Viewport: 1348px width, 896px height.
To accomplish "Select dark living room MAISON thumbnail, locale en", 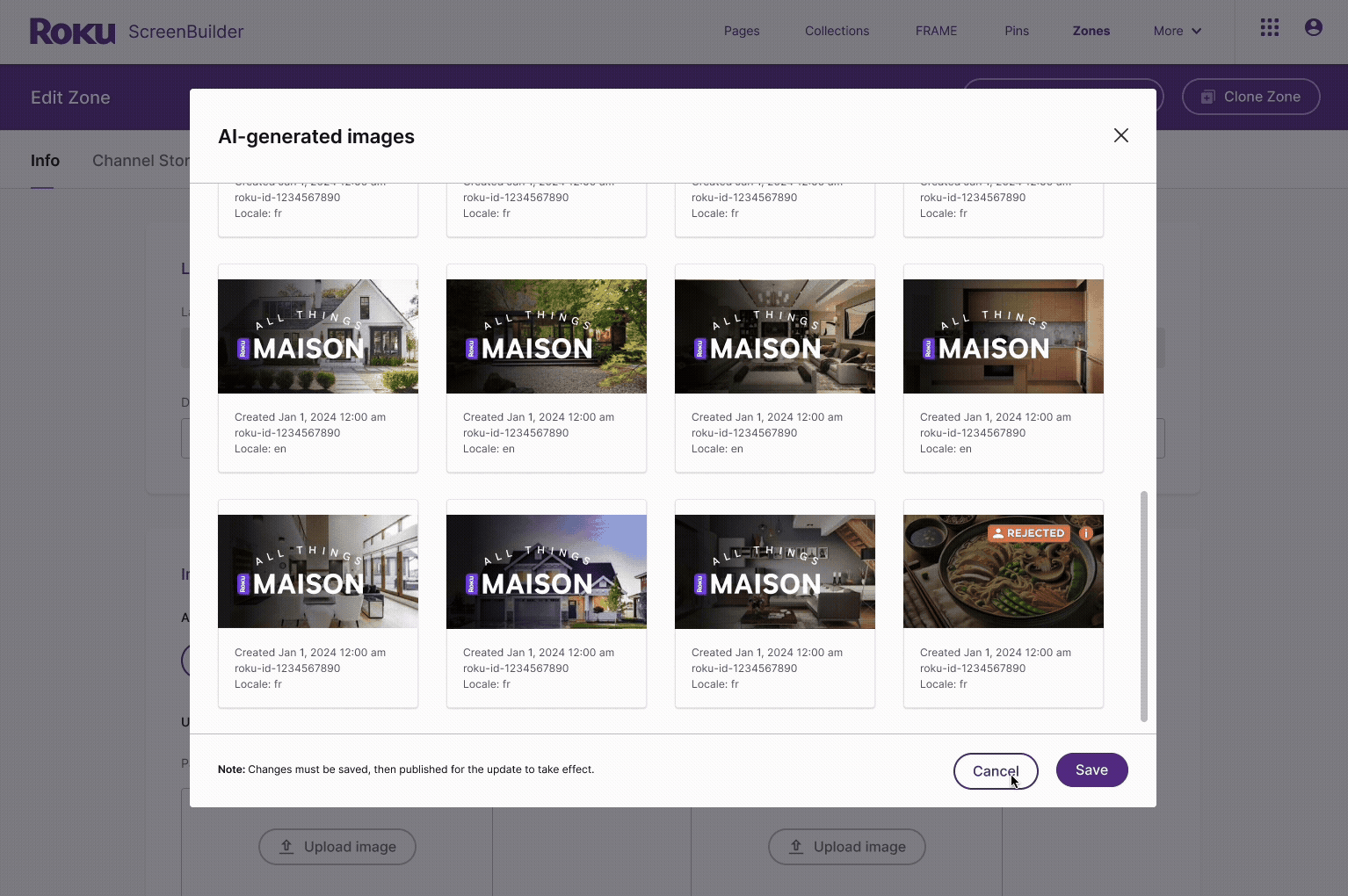I will [775, 336].
